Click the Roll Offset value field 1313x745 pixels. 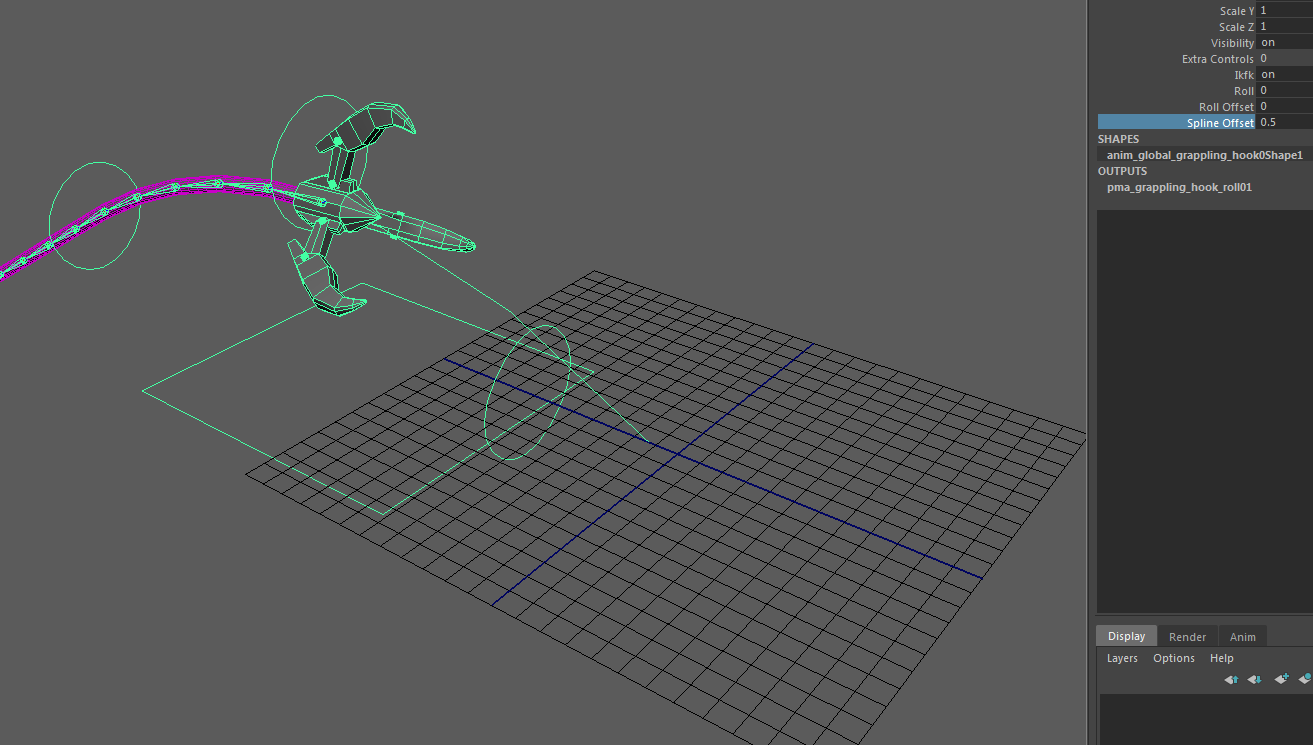point(1284,106)
